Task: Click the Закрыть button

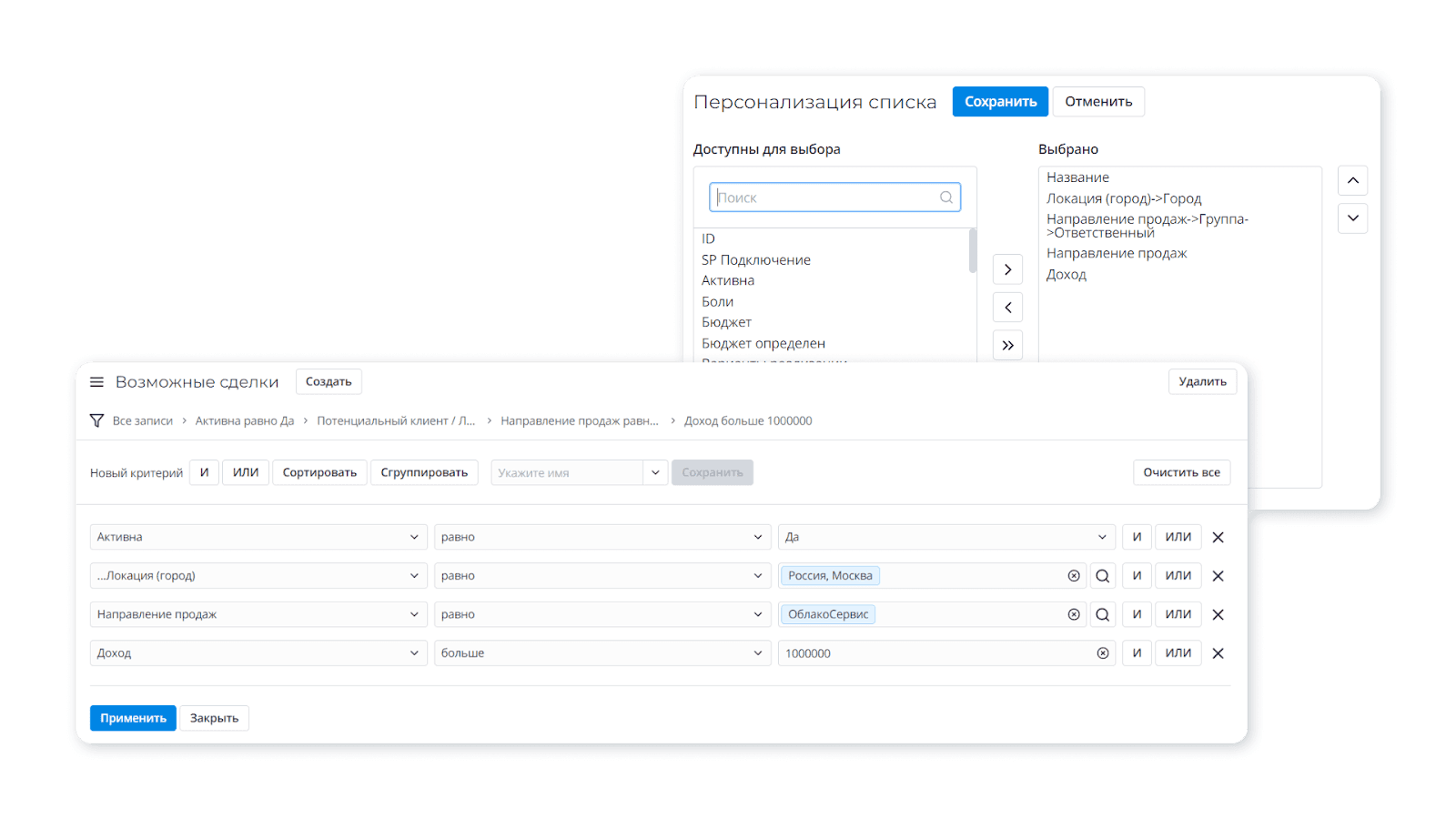Action: pos(214,718)
